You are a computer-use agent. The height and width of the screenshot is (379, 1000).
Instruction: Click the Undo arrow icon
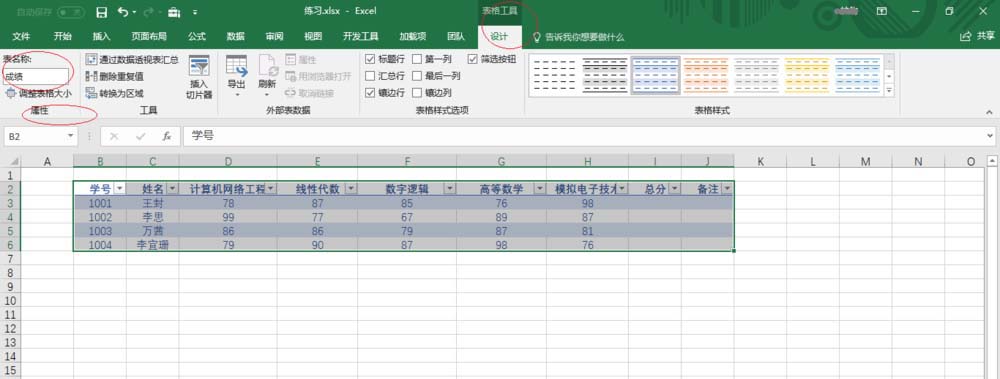click(x=123, y=11)
